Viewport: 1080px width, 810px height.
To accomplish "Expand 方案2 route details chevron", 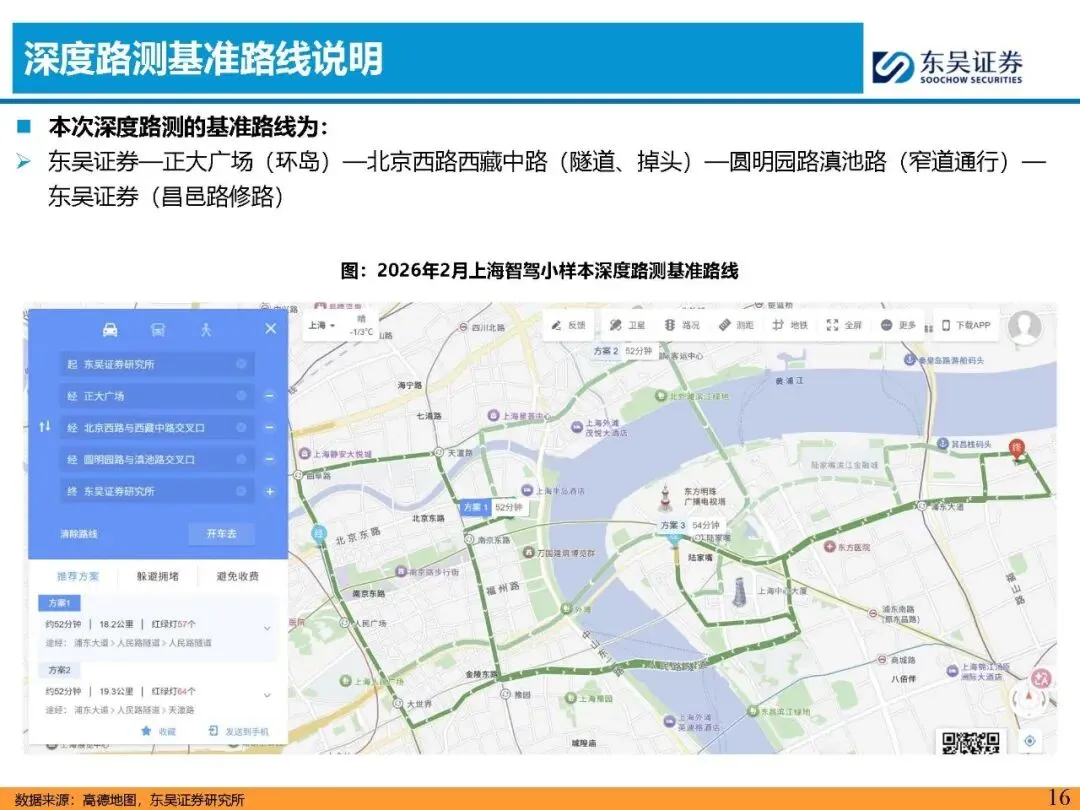I will [267, 695].
